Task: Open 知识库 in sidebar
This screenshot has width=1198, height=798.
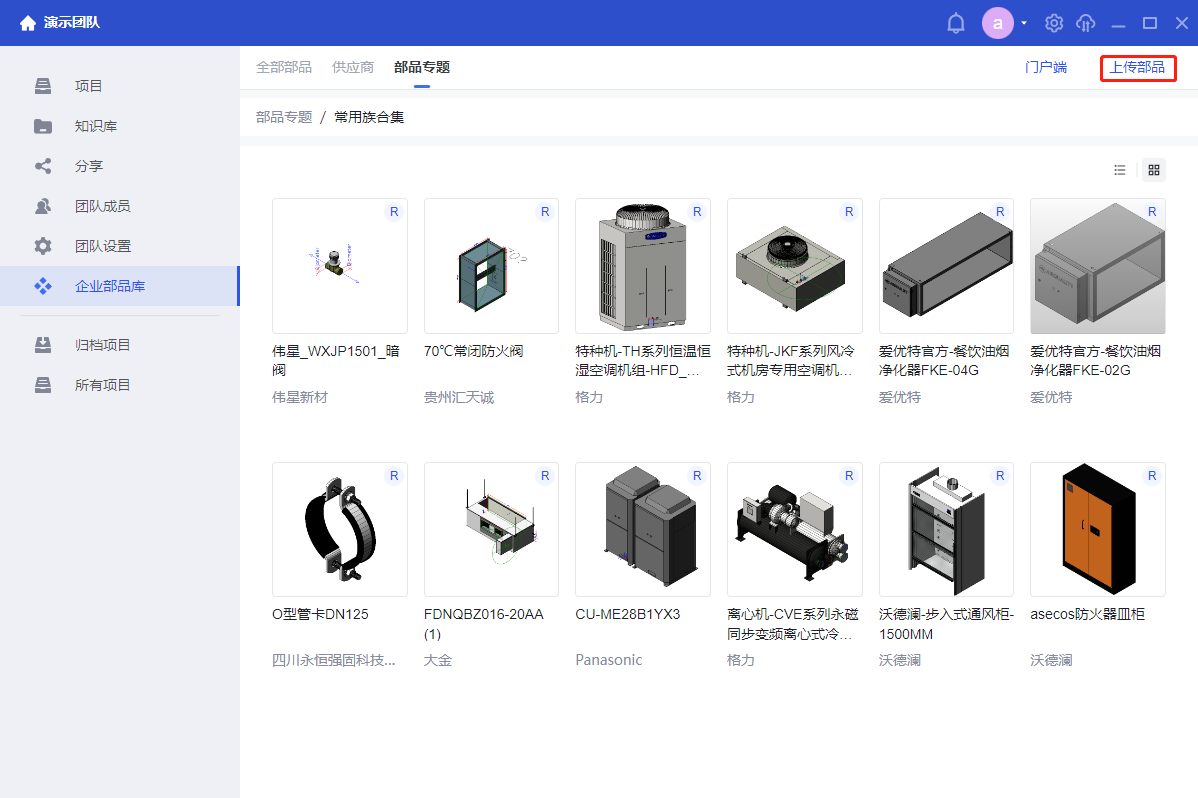Action: (120, 126)
